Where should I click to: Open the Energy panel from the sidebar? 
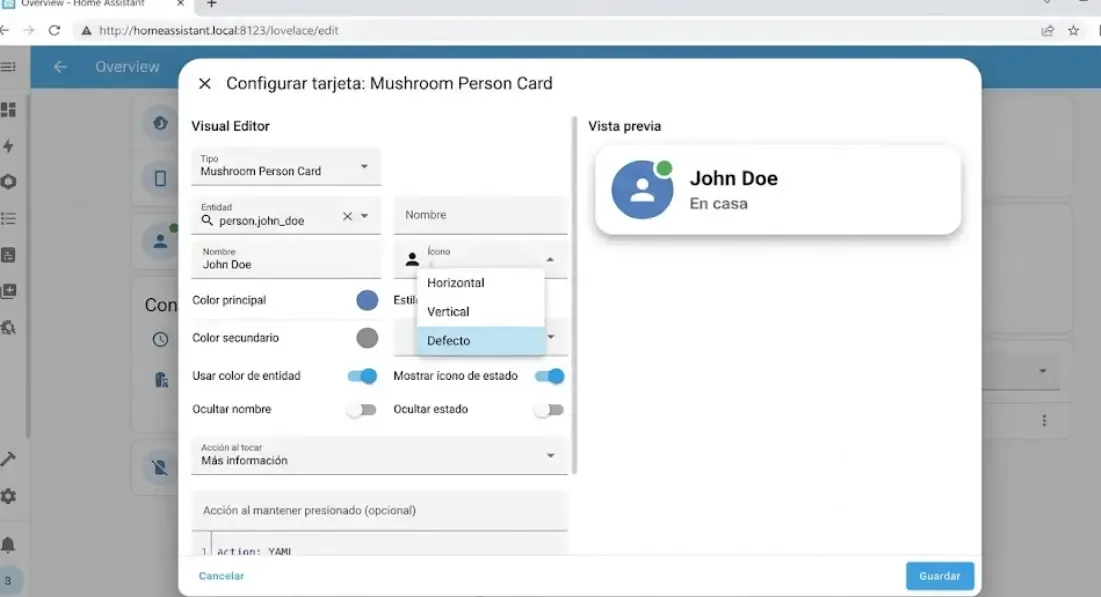[10, 146]
